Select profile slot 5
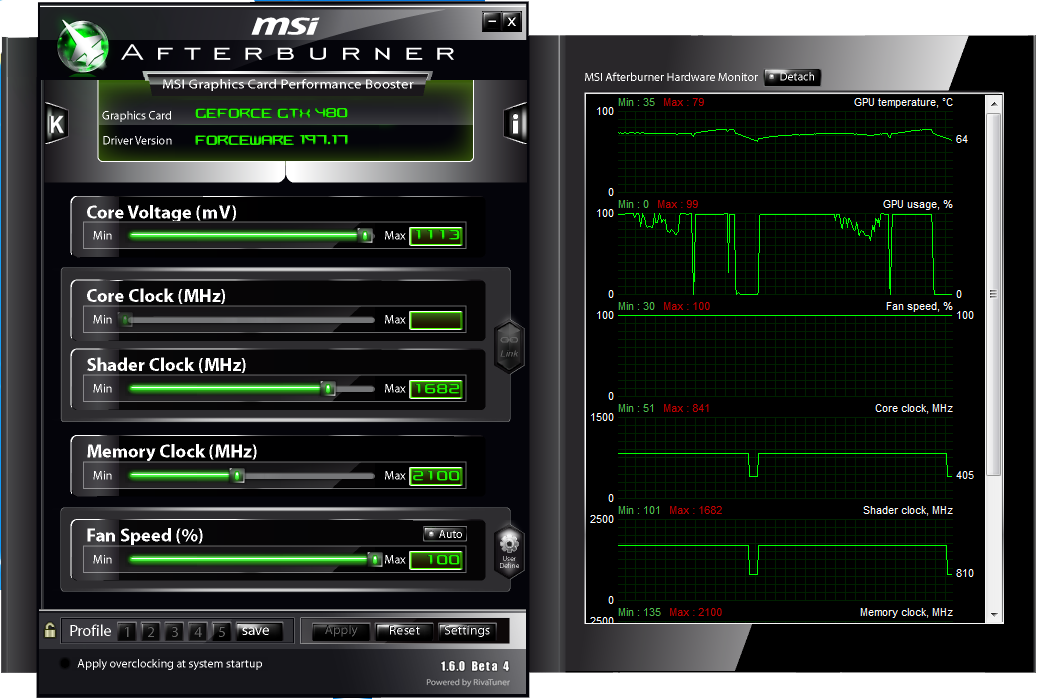The image size is (1037, 699). pos(221,631)
